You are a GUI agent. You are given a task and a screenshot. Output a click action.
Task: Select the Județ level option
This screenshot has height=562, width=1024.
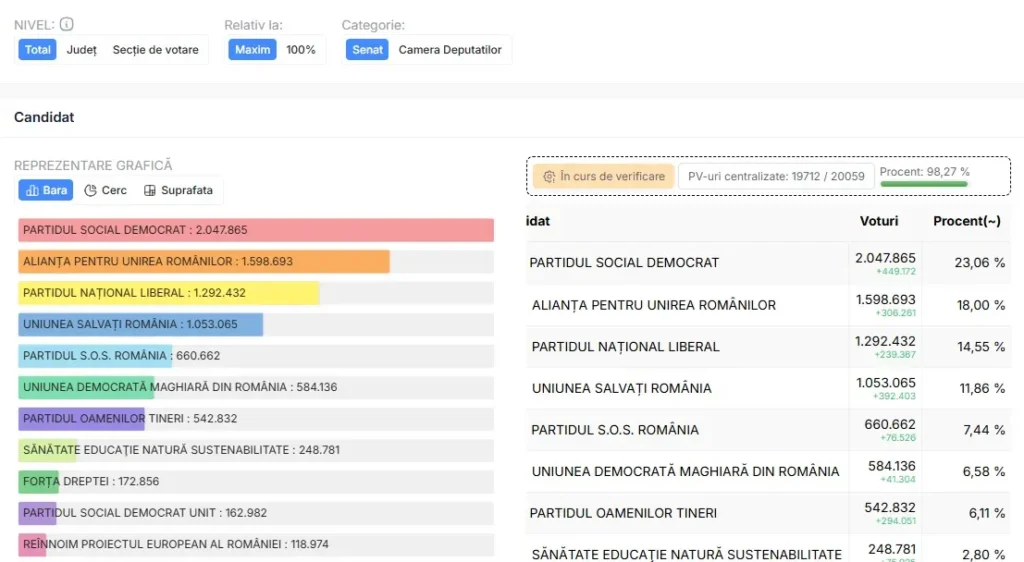coord(82,50)
